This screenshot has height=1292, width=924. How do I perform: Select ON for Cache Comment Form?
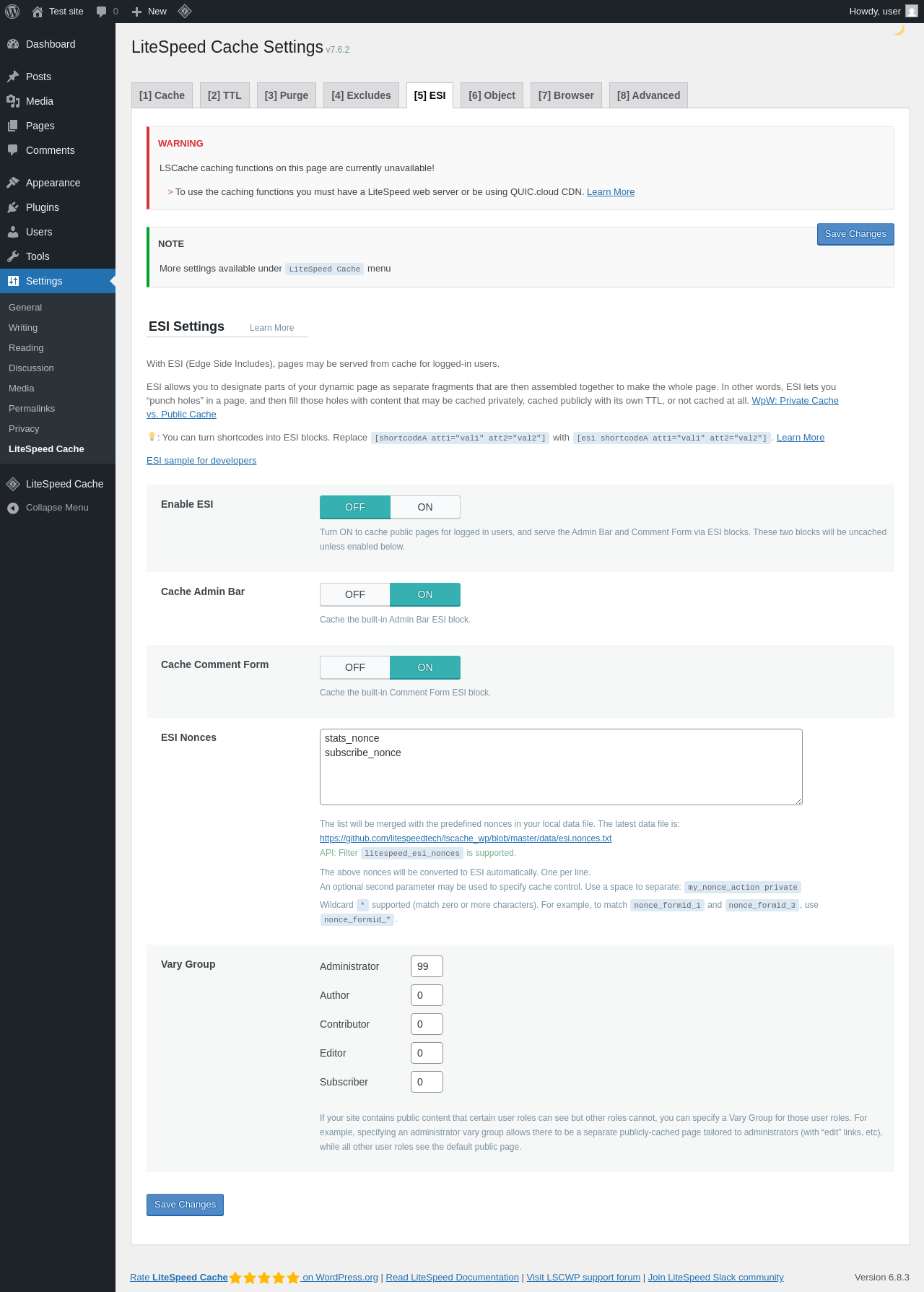click(x=425, y=667)
